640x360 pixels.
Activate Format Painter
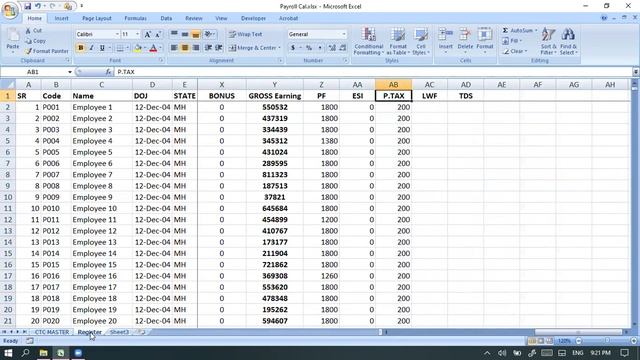pos(46,51)
